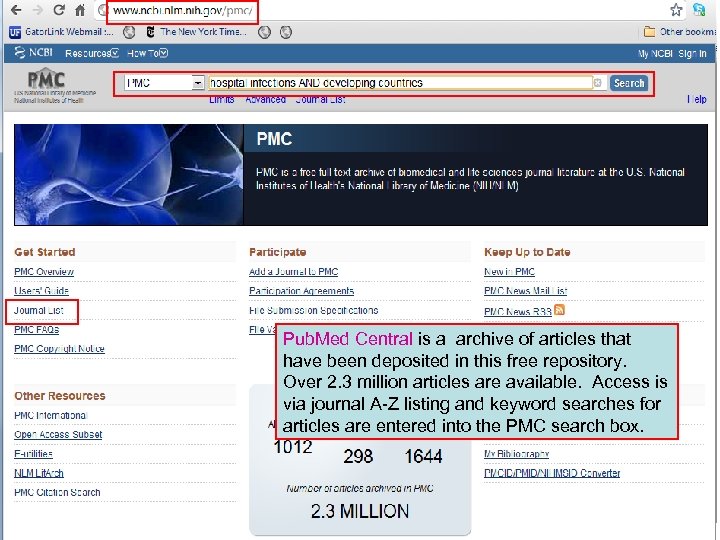Open My Bibliography link
The height and width of the screenshot is (540, 720).
pyautogui.click(x=517, y=454)
